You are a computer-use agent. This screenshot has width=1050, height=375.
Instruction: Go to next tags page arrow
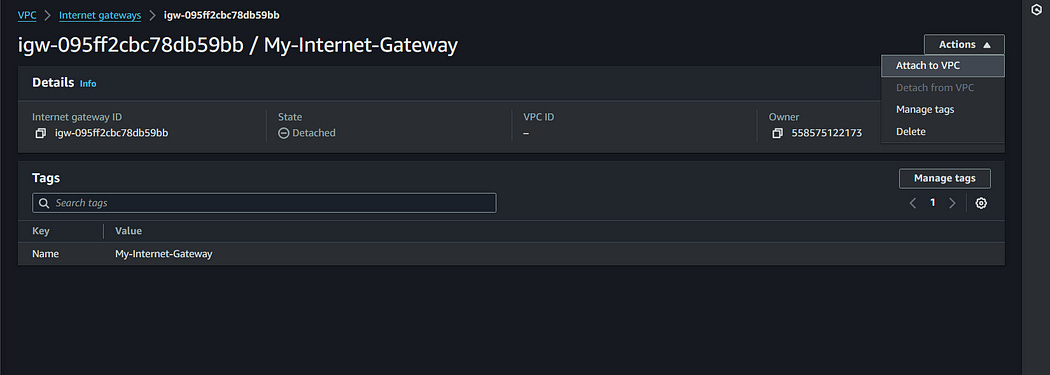[x=952, y=203]
